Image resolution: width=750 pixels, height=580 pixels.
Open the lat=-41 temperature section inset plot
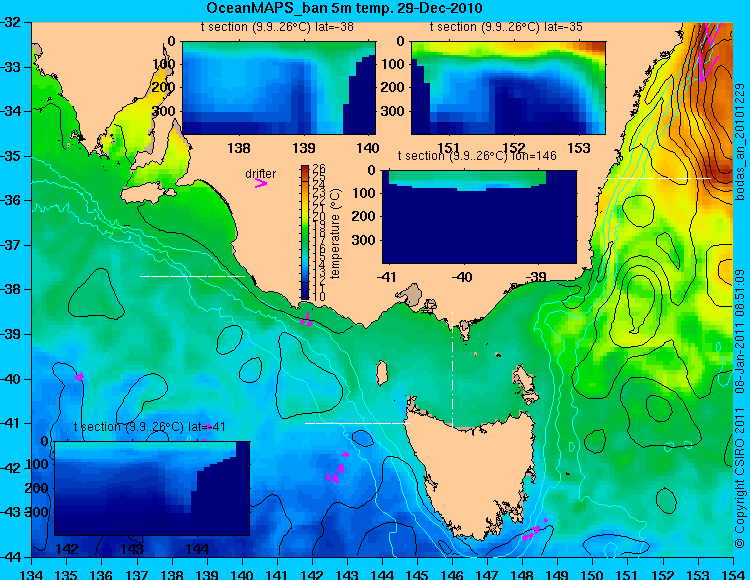click(152, 488)
